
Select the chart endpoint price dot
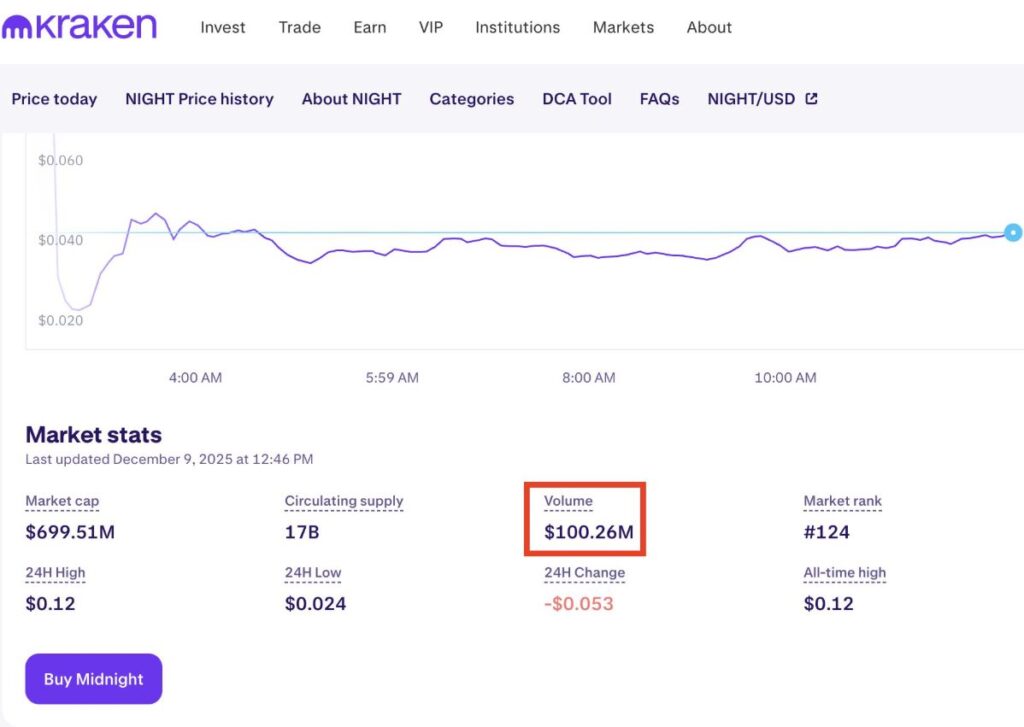(1013, 232)
